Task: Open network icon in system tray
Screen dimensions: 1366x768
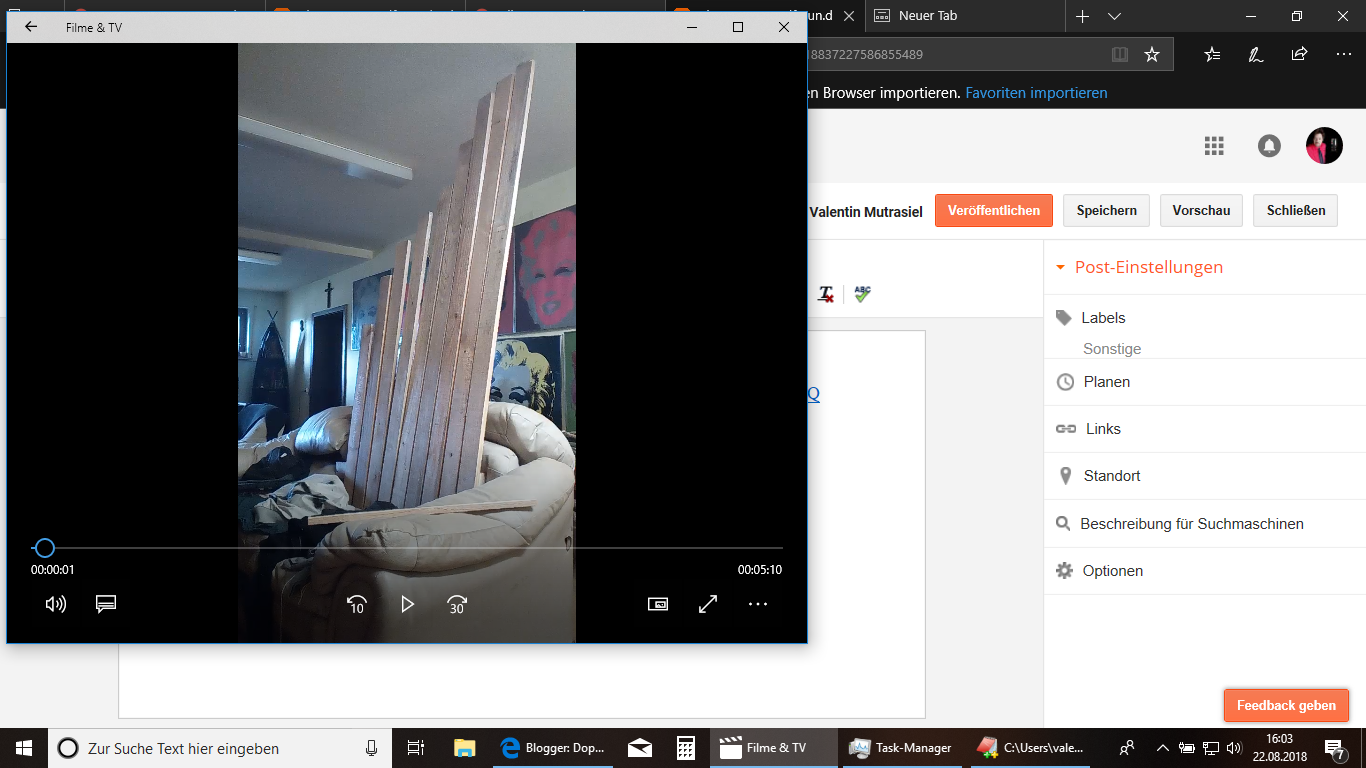Action: (1210, 748)
